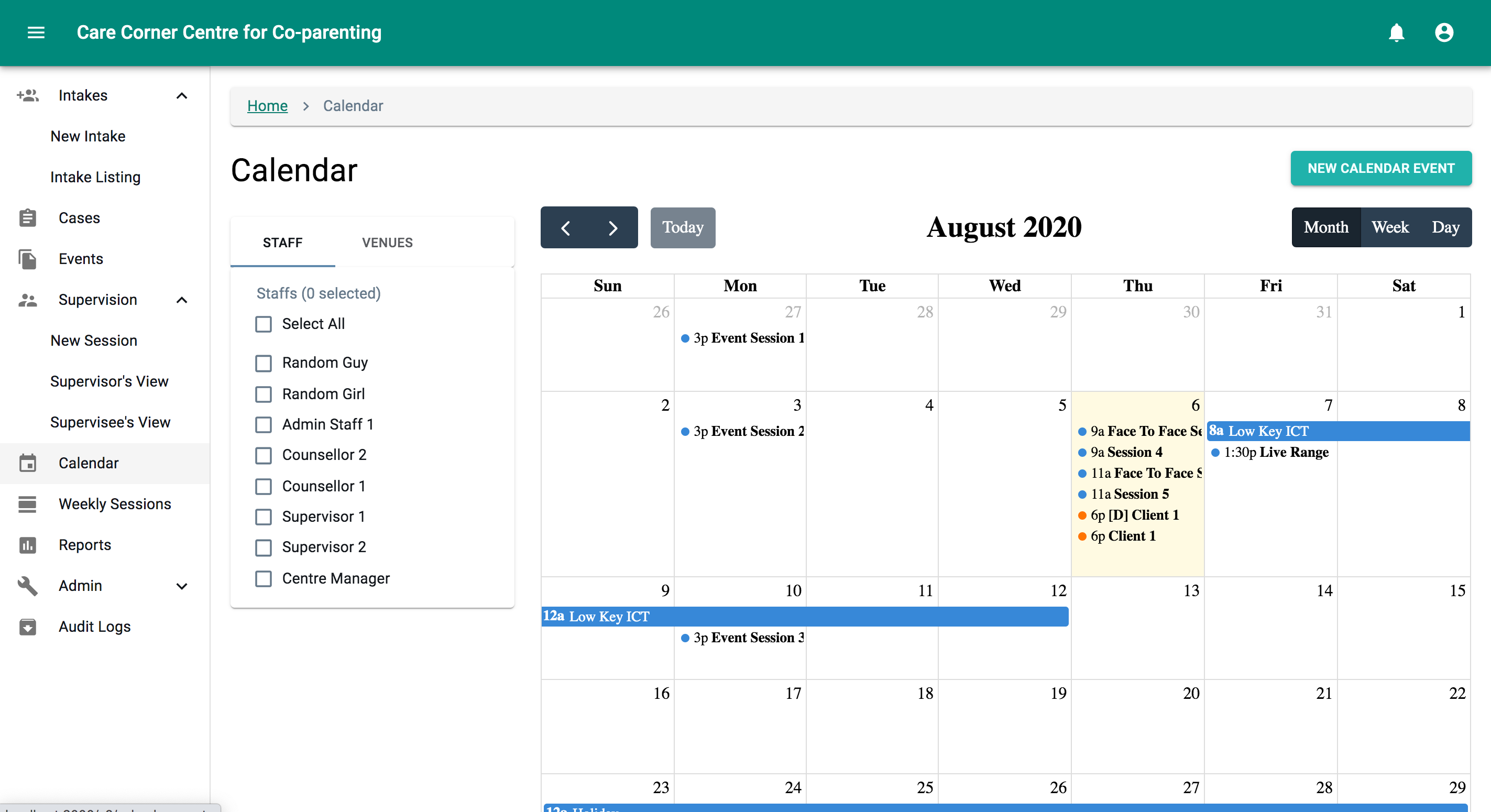Click the Today button
The image size is (1491, 812).
tap(683, 227)
